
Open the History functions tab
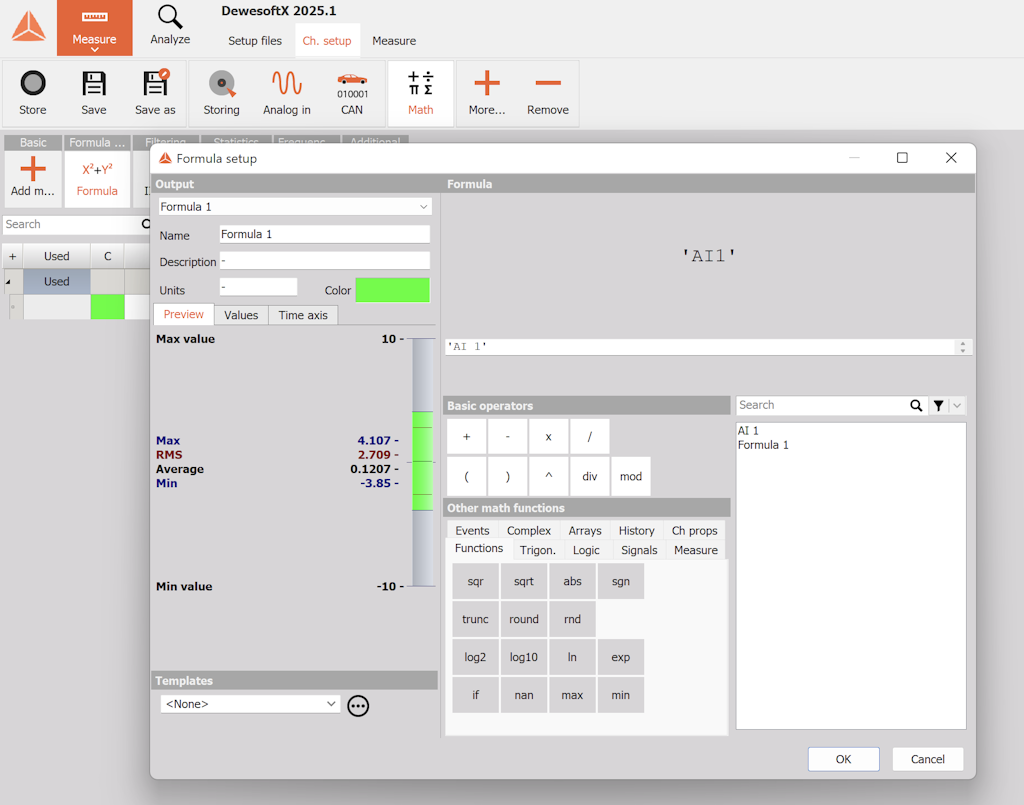click(x=636, y=531)
